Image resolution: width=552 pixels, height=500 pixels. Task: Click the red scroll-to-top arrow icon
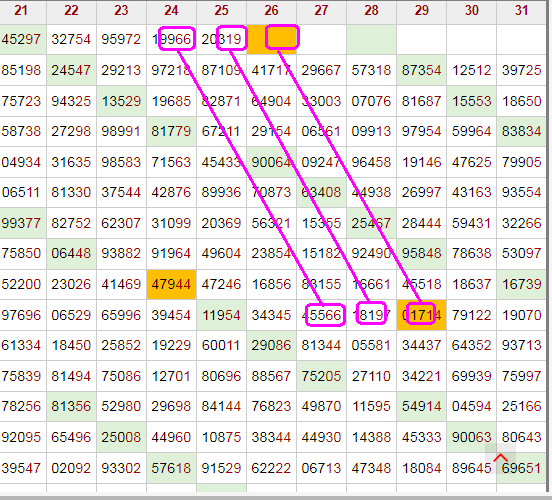click(500, 458)
